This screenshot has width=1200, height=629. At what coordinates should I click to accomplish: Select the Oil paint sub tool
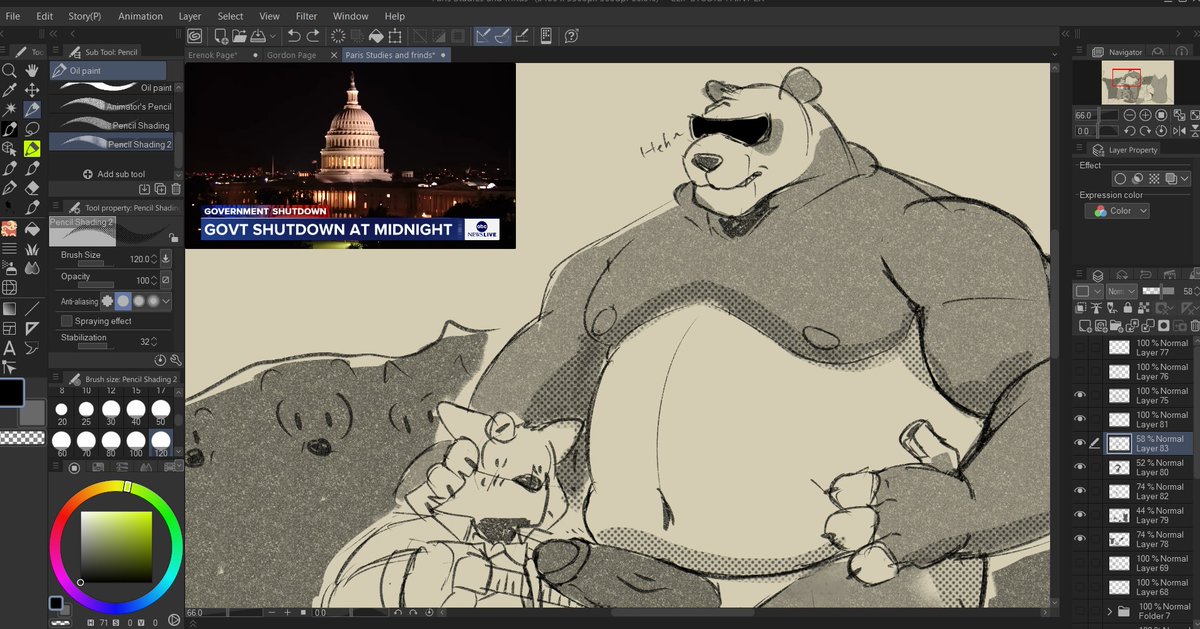(x=113, y=88)
